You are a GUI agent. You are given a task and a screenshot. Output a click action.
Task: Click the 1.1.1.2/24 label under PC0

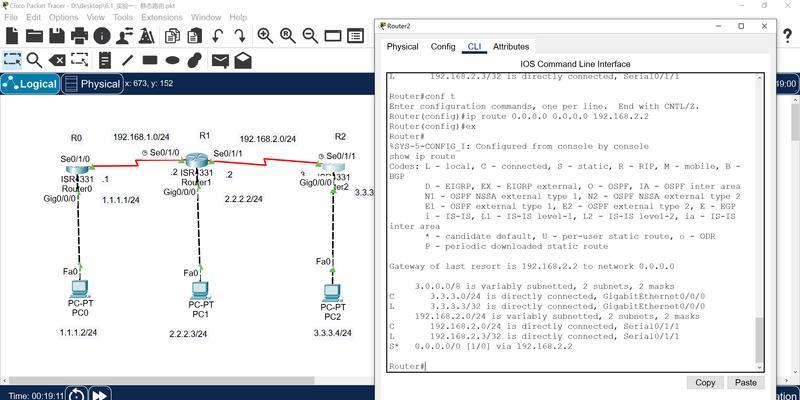78,332
